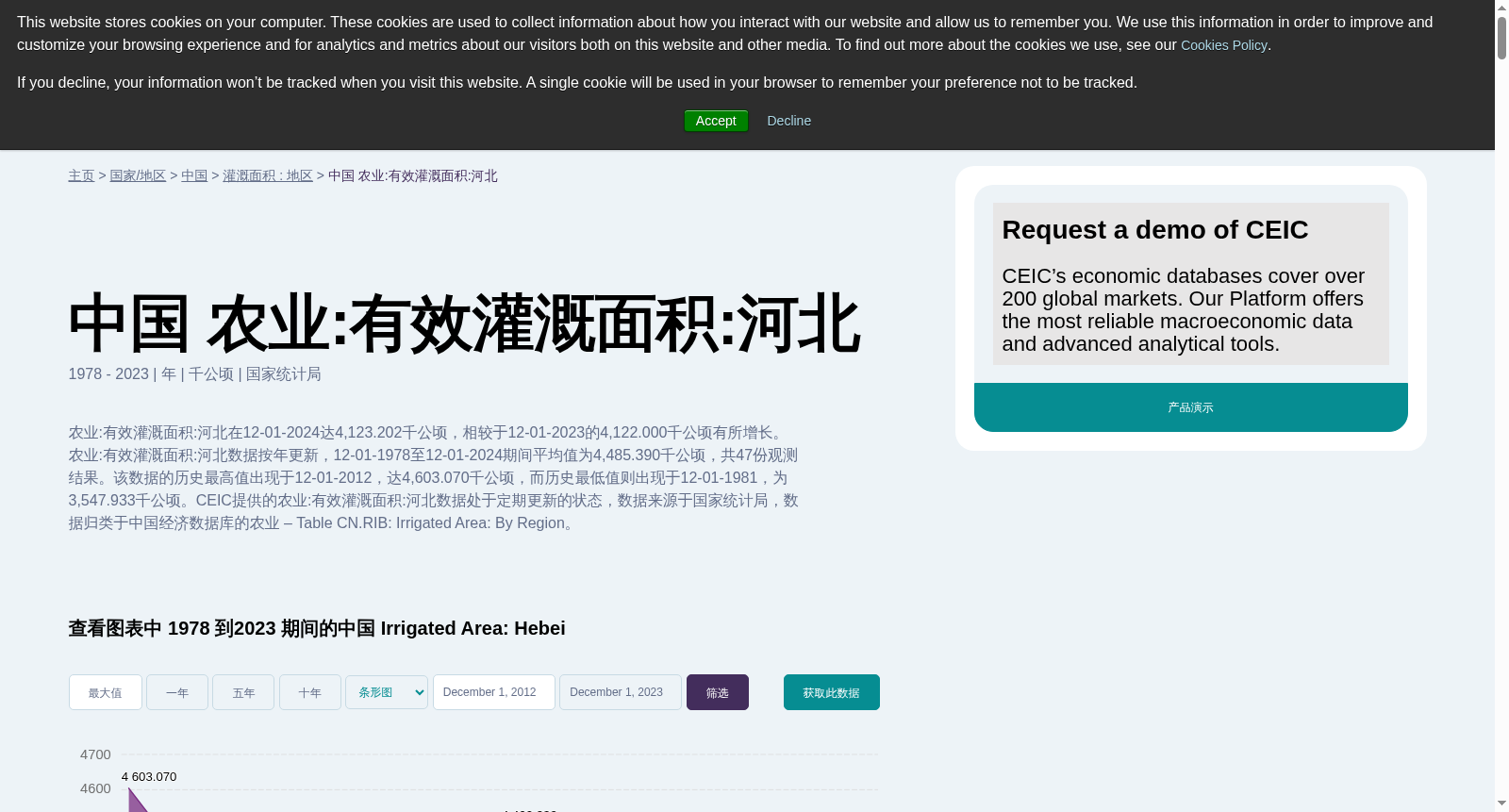
Task: Click the 4700 axis label
Action: [95, 754]
